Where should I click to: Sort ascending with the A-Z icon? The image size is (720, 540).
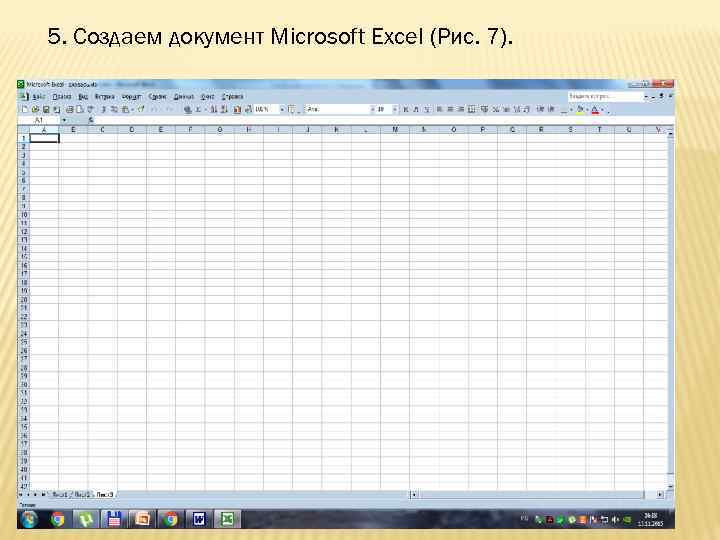tap(214, 109)
